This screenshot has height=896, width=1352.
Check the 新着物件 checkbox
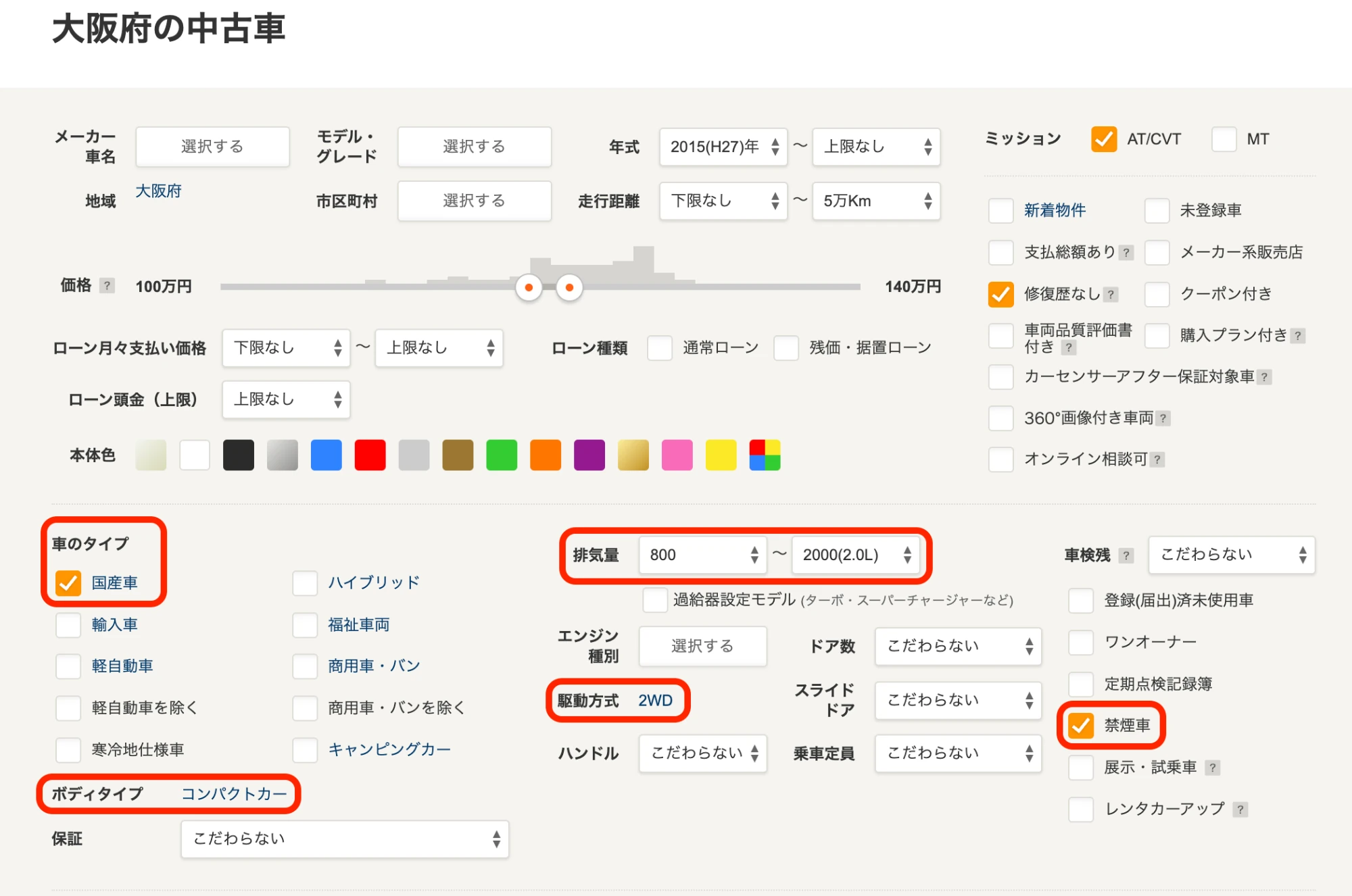[x=1000, y=211]
